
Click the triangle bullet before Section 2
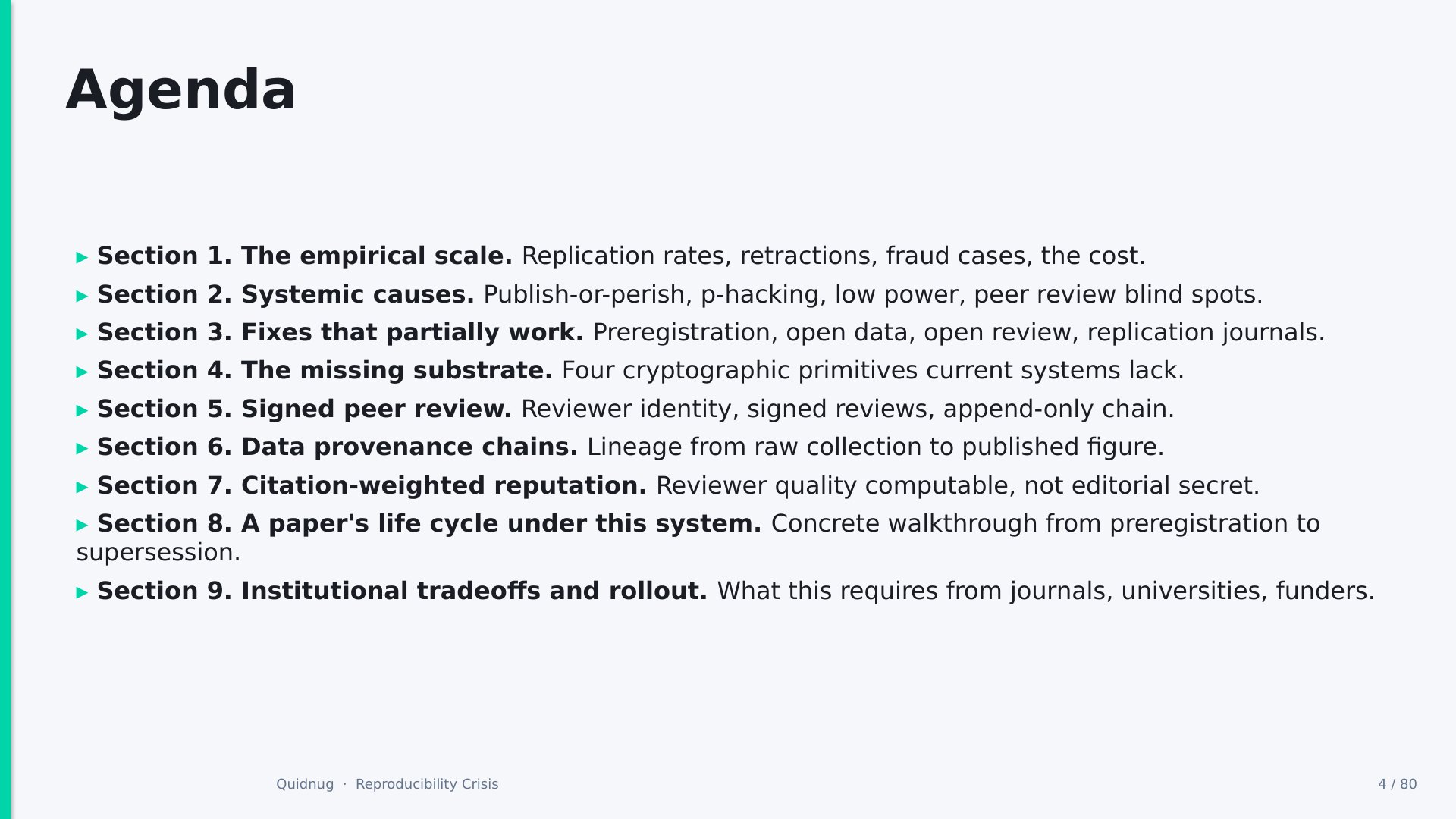point(83,297)
